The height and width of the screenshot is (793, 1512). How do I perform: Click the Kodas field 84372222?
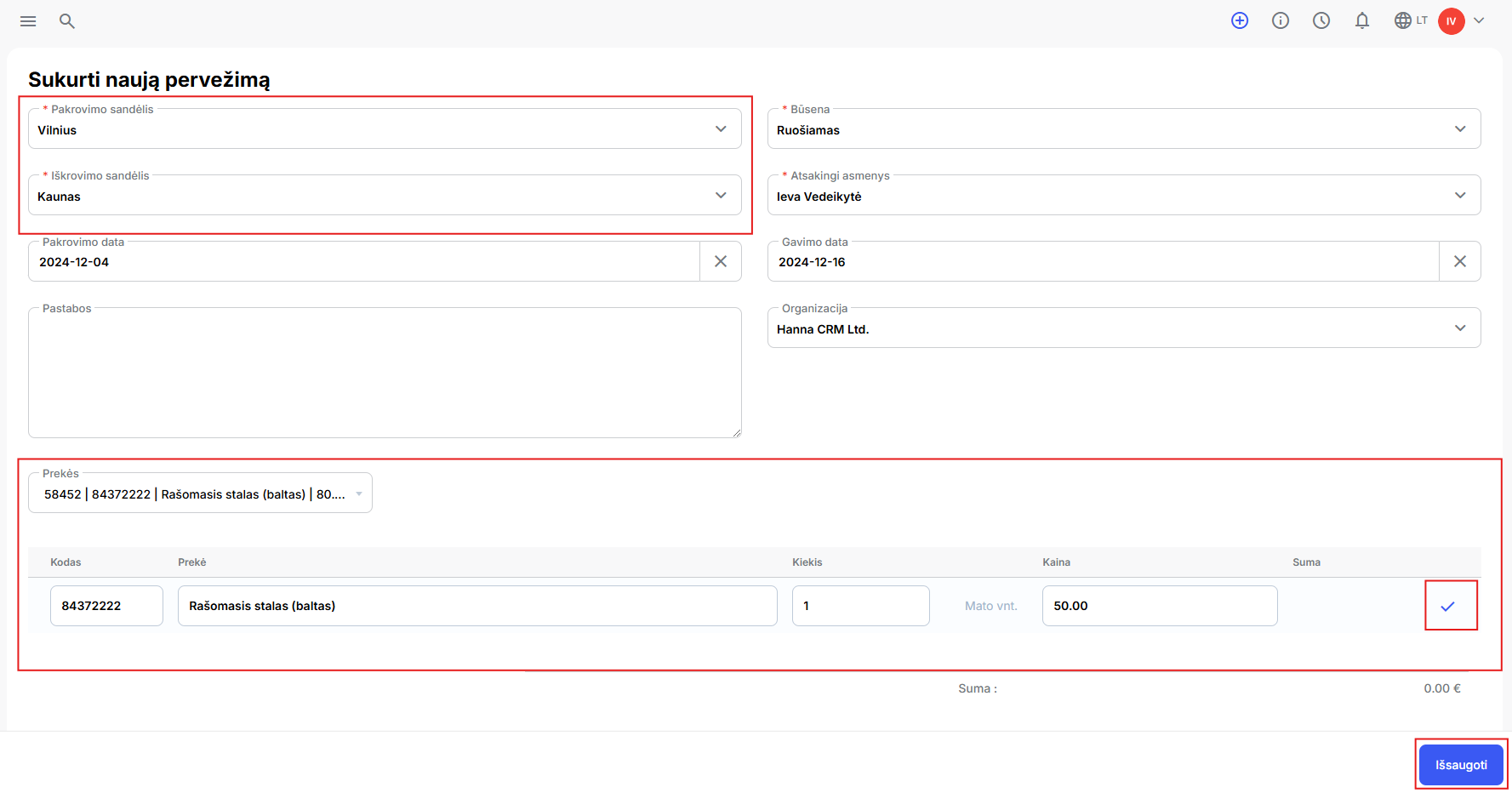pos(106,606)
